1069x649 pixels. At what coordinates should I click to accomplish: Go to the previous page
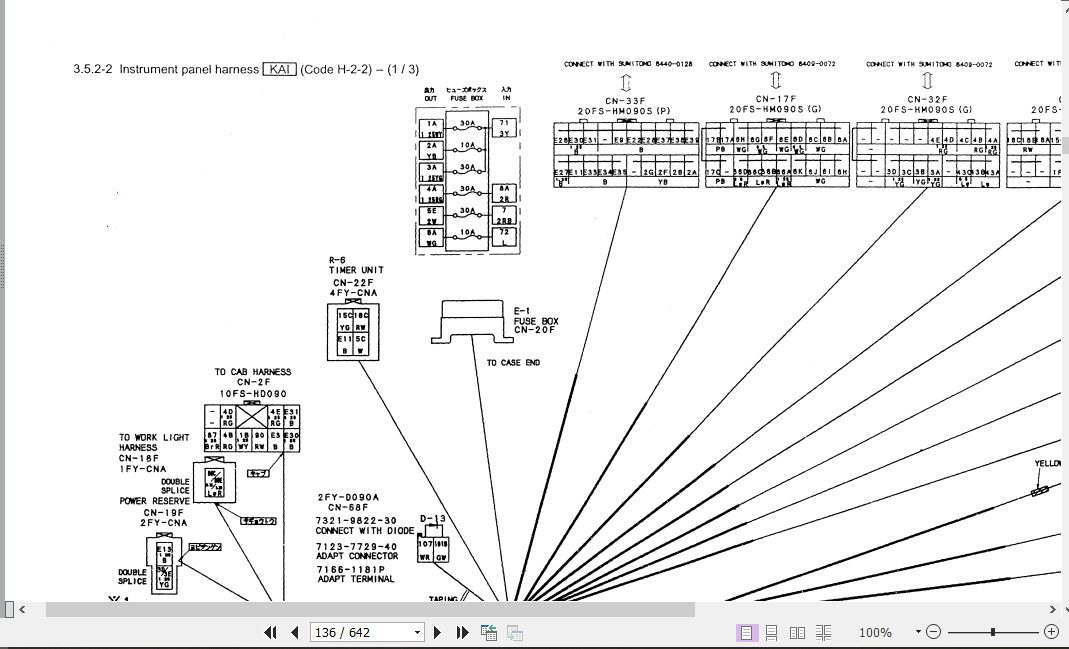(295, 633)
